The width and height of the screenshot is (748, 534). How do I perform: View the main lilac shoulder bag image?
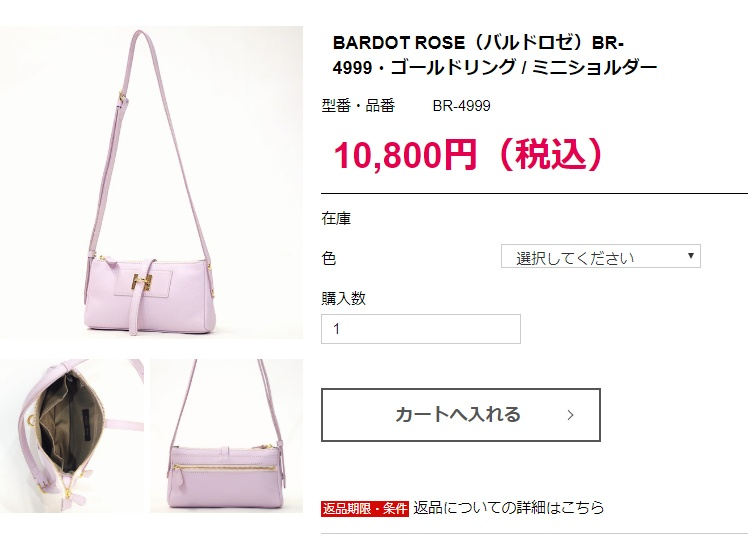pyautogui.click(x=151, y=182)
